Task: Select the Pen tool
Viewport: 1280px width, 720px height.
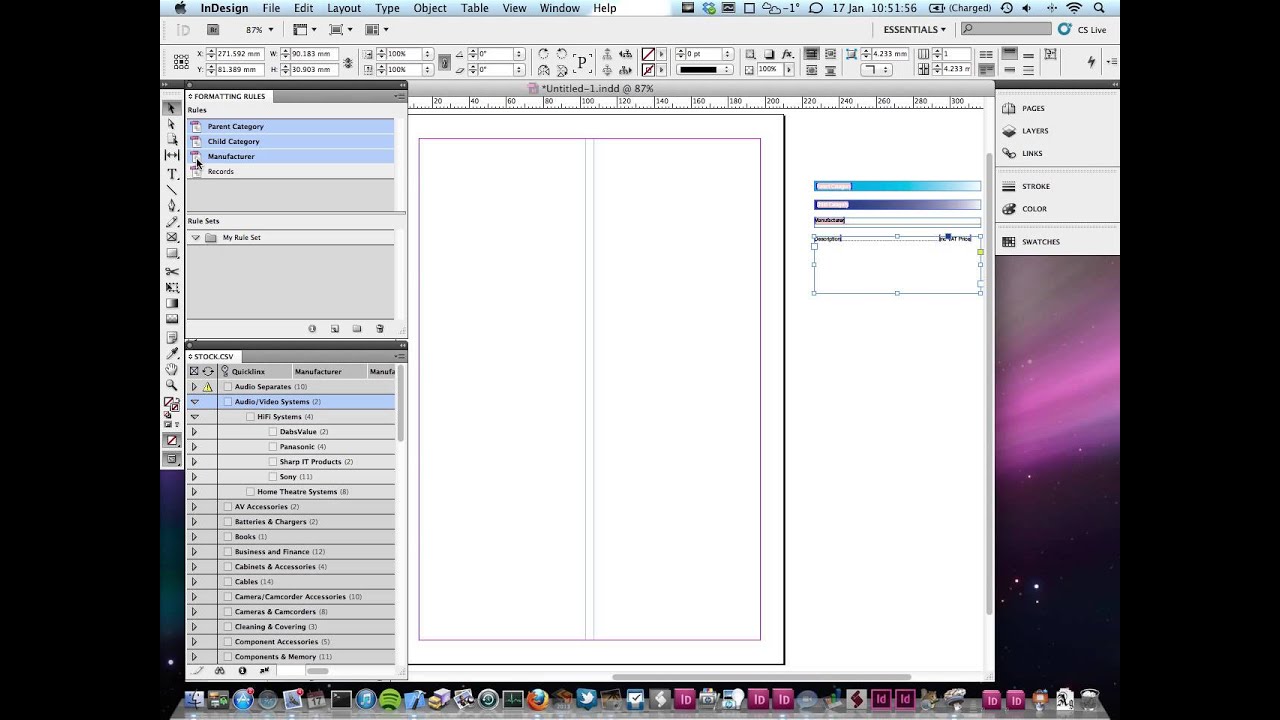Action: [171, 206]
